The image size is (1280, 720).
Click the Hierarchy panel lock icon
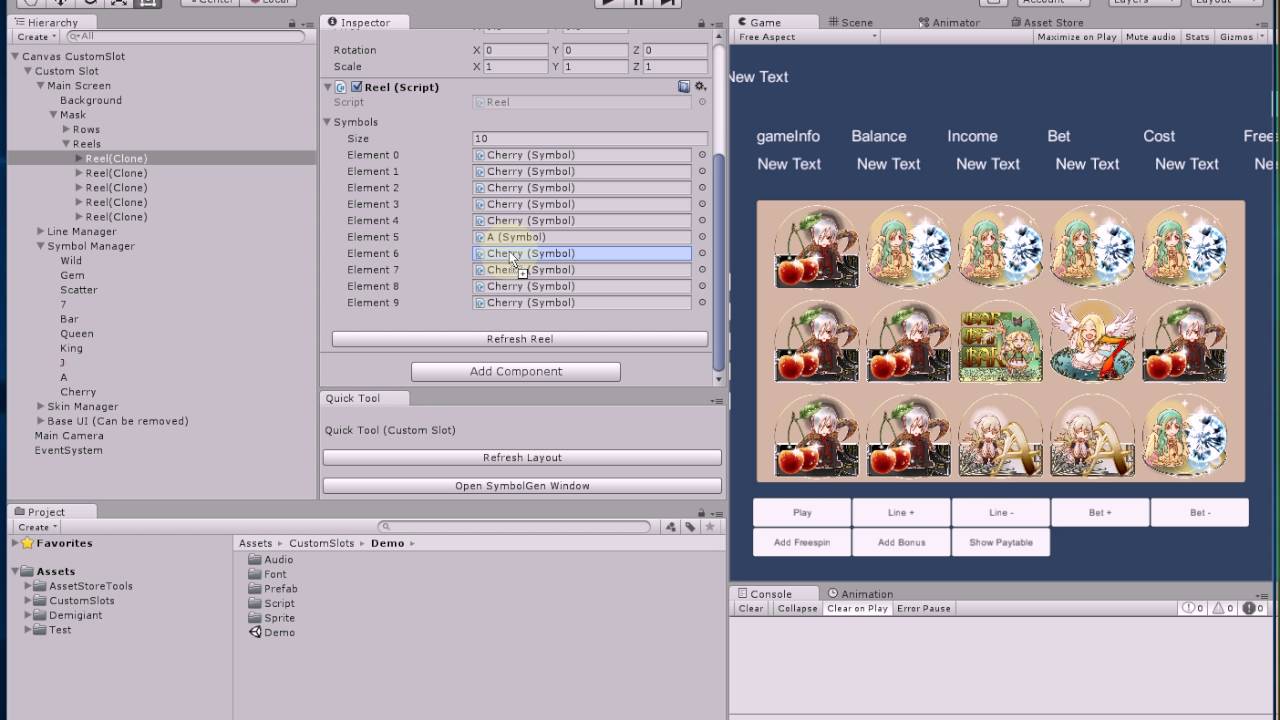[x=292, y=23]
